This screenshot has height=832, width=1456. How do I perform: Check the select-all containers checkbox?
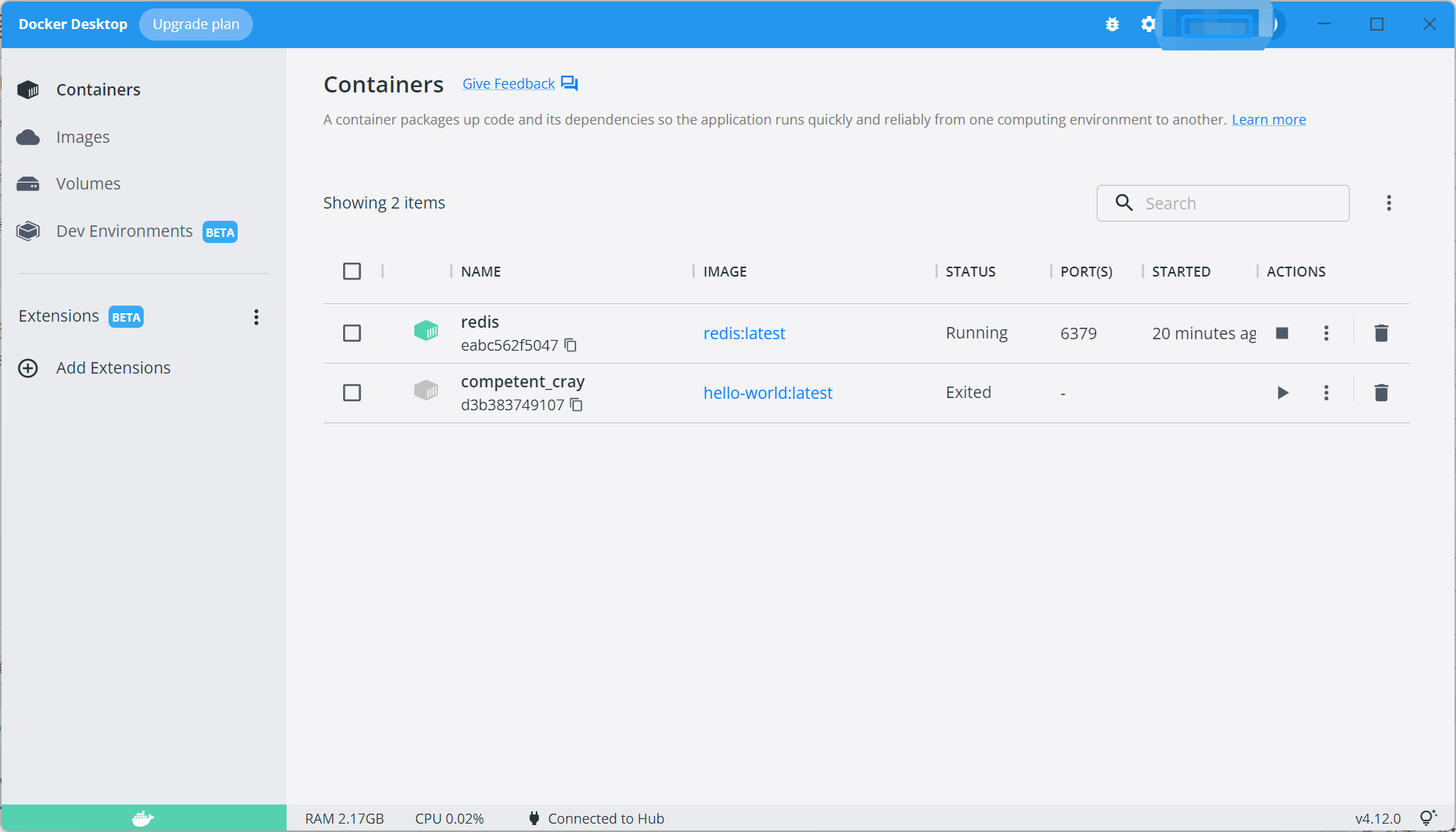(x=352, y=271)
